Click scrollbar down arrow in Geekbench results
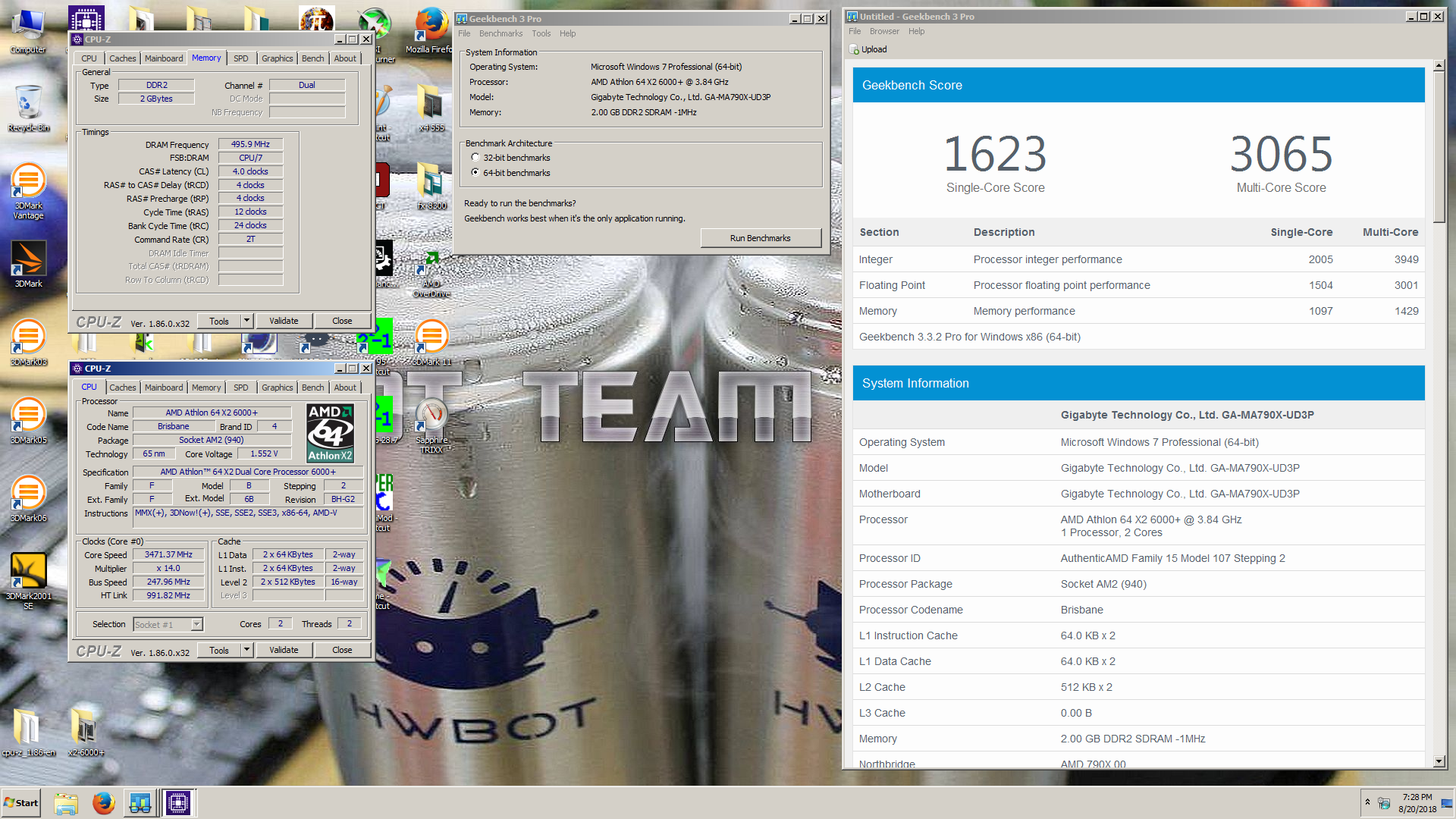This screenshot has height=819, width=1456. tap(1439, 761)
